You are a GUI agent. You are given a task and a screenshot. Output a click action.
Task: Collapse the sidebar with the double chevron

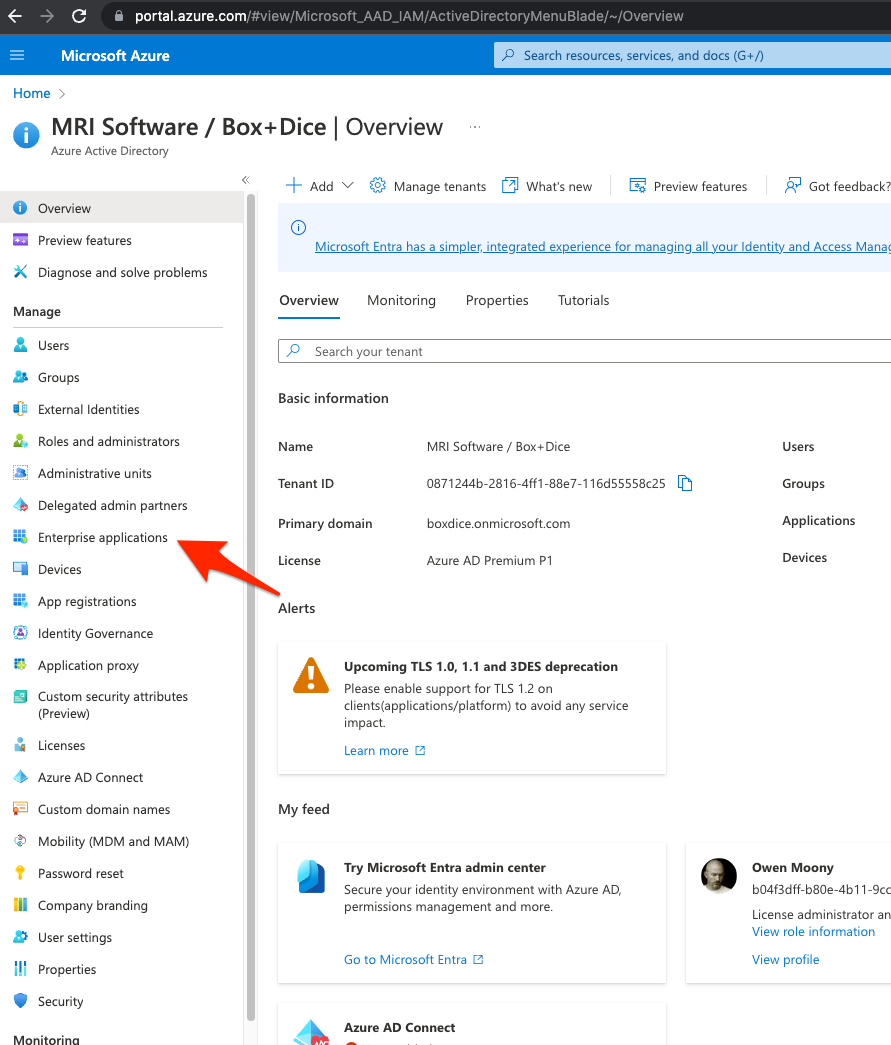pyautogui.click(x=246, y=180)
